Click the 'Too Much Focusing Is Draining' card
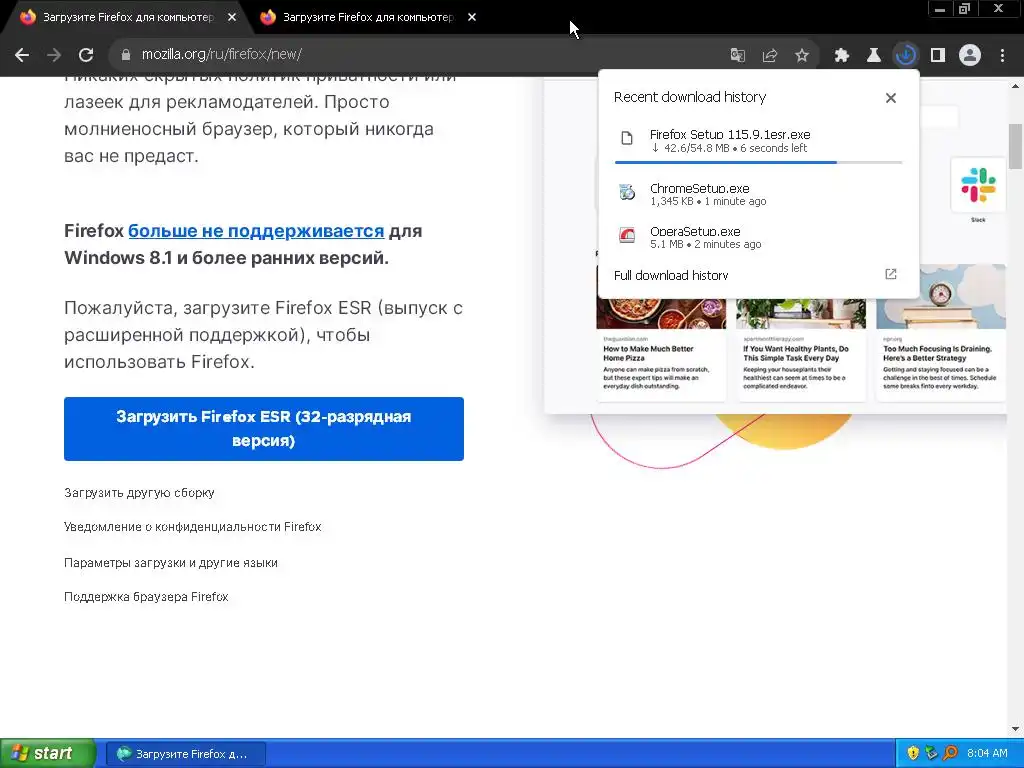The image size is (1024, 768). click(x=940, y=333)
